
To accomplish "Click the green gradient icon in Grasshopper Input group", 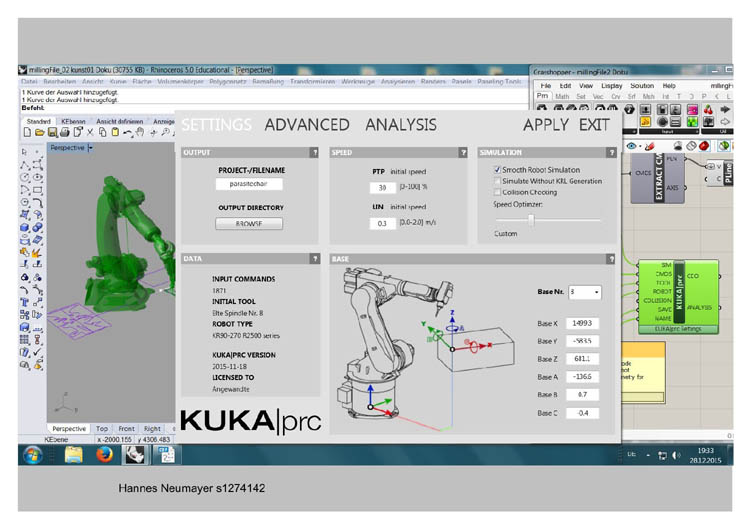I will (x=692, y=121).
